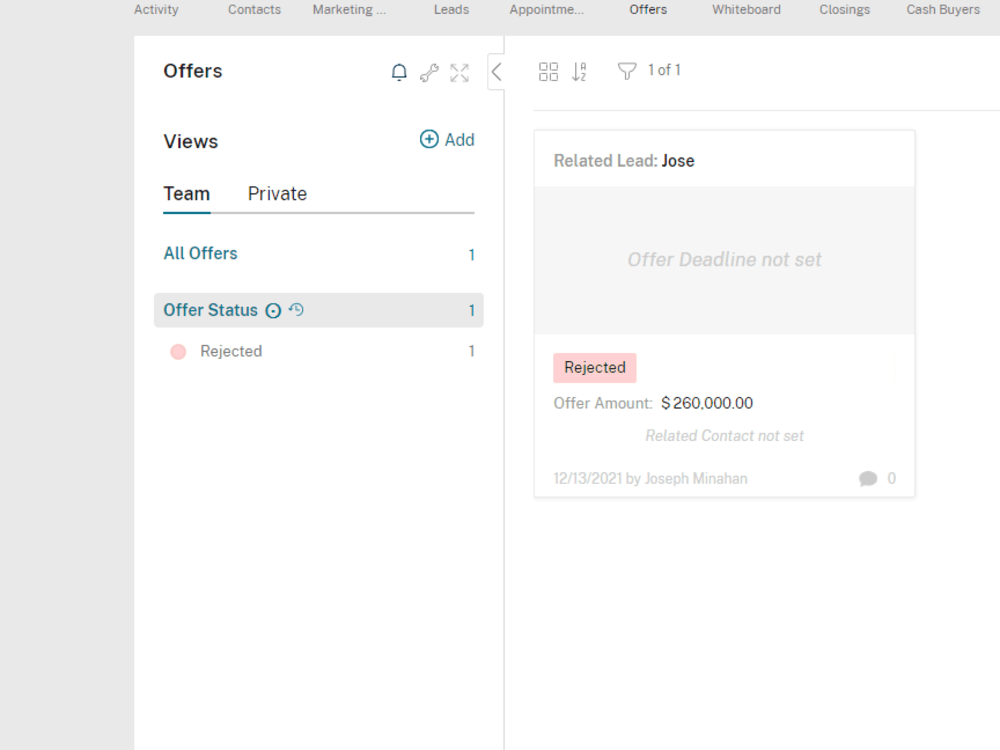The image size is (1000, 750).
Task: Select the Team views tab
Action: (x=187, y=194)
